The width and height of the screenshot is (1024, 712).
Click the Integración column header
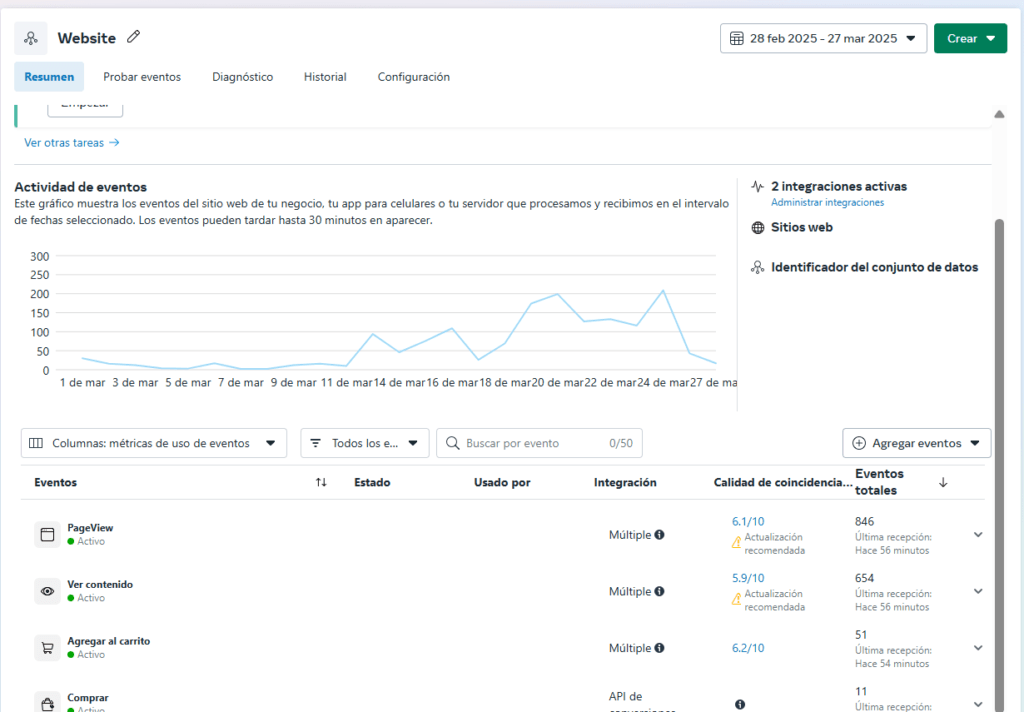[x=625, y=482]
